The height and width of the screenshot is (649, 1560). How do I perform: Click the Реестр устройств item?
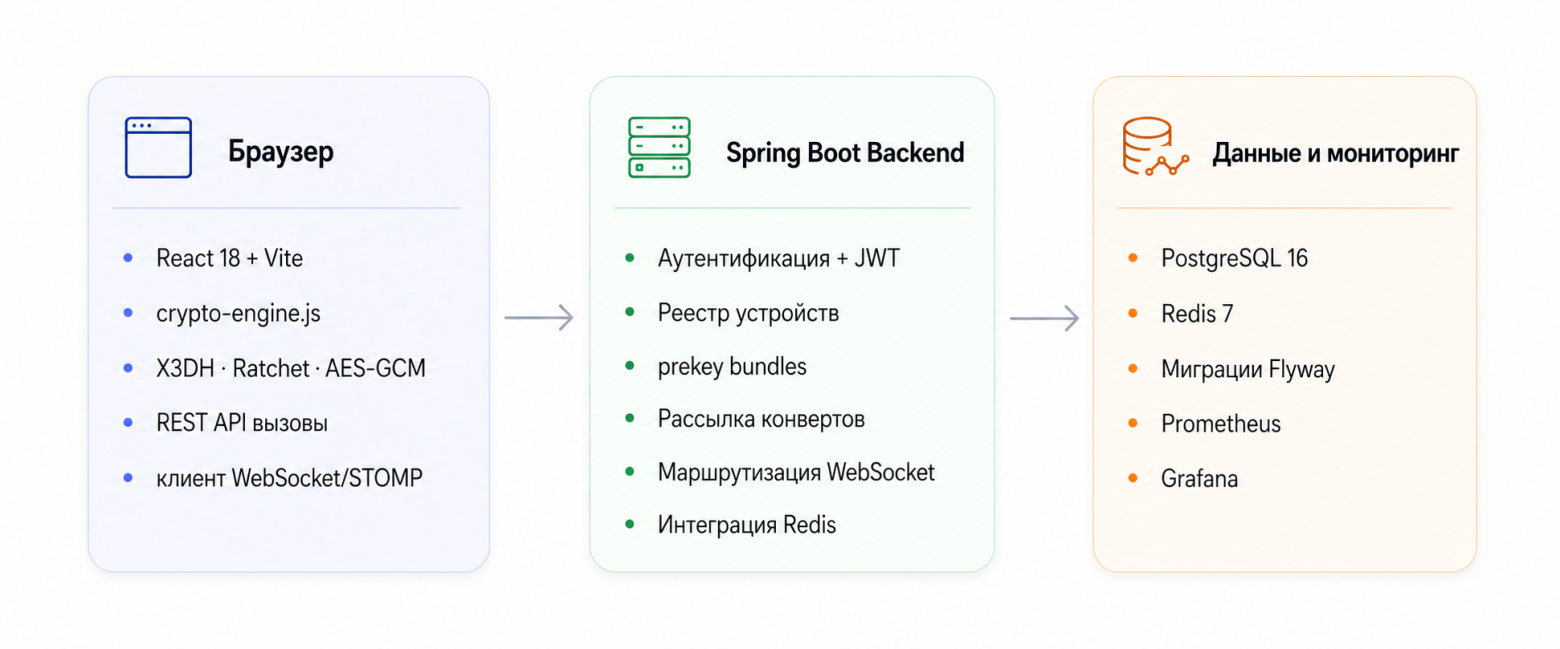tap(748, 313)
